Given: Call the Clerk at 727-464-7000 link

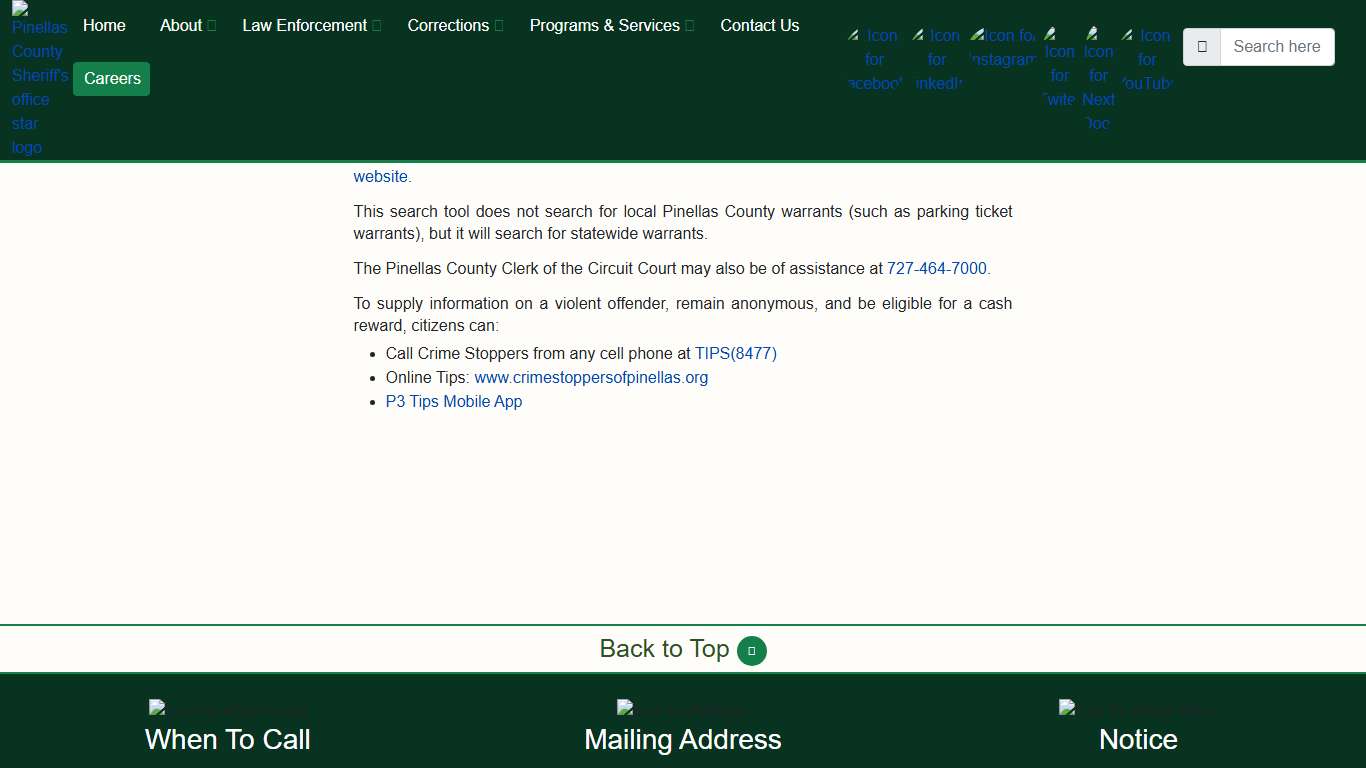Looking at the screenshot, I should [936, 269].
